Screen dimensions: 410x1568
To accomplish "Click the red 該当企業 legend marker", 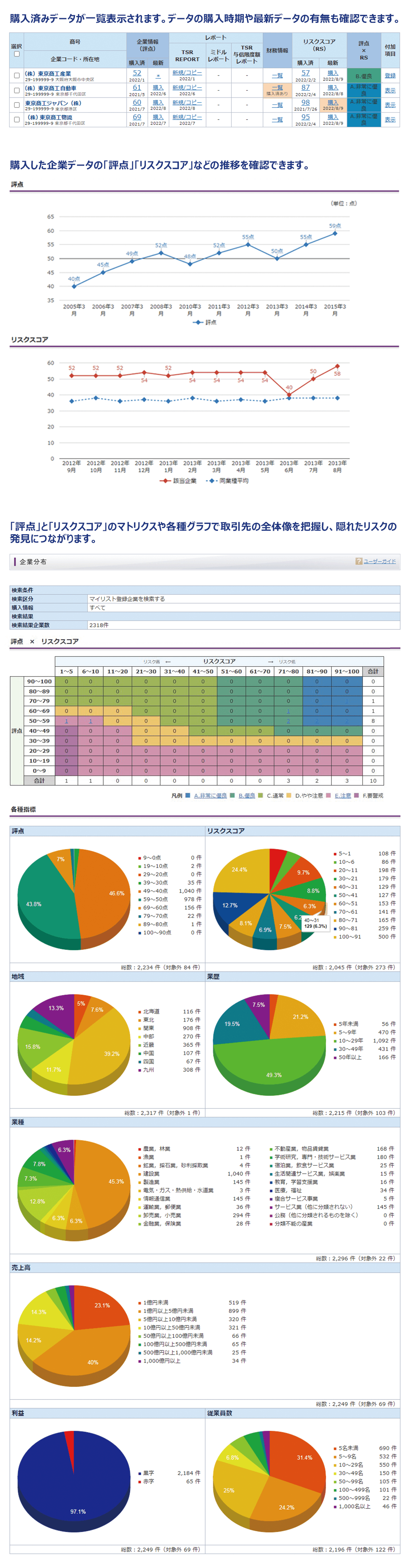I will point(165,481).
